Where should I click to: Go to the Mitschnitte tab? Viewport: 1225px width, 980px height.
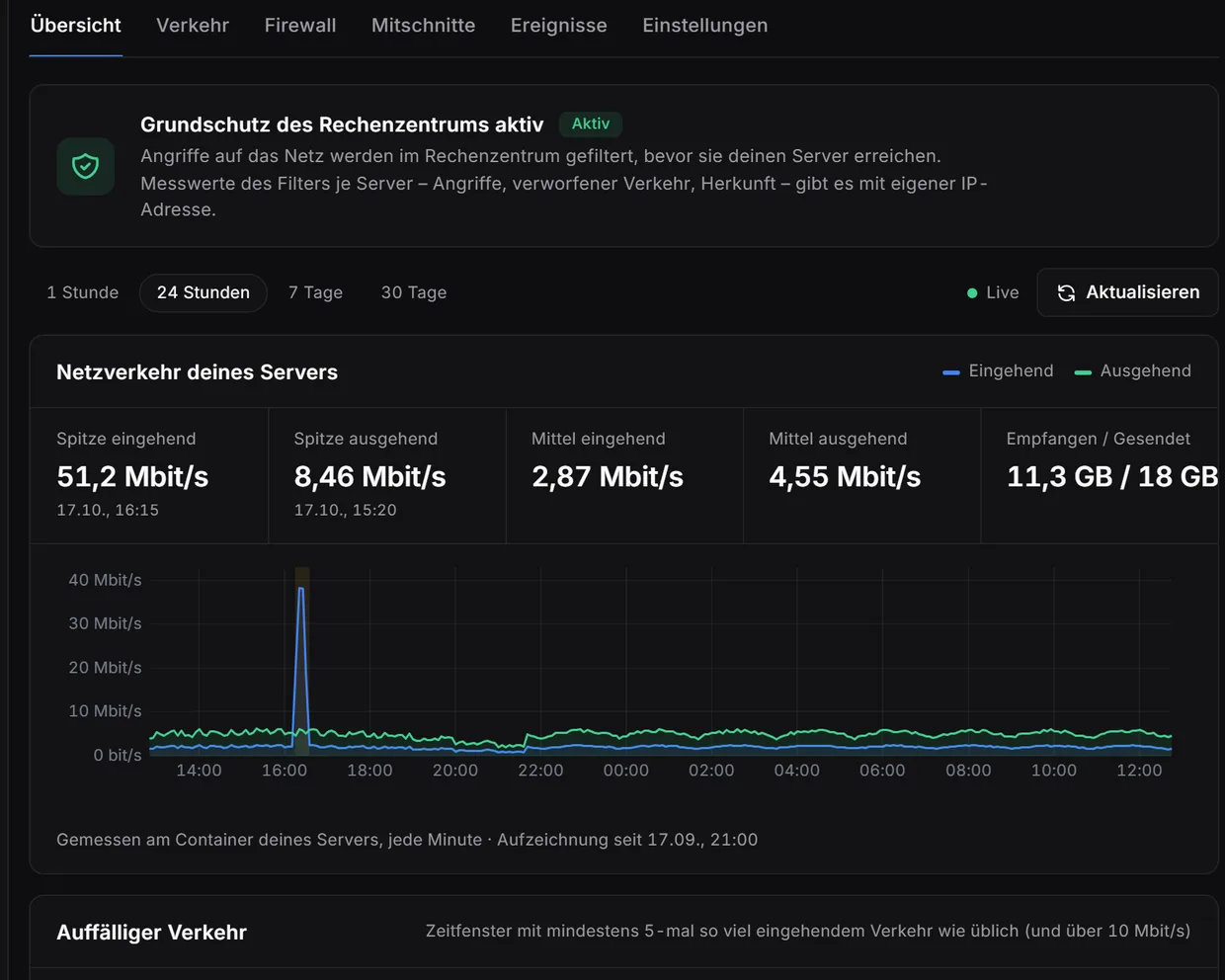click(x=423, y=26)
